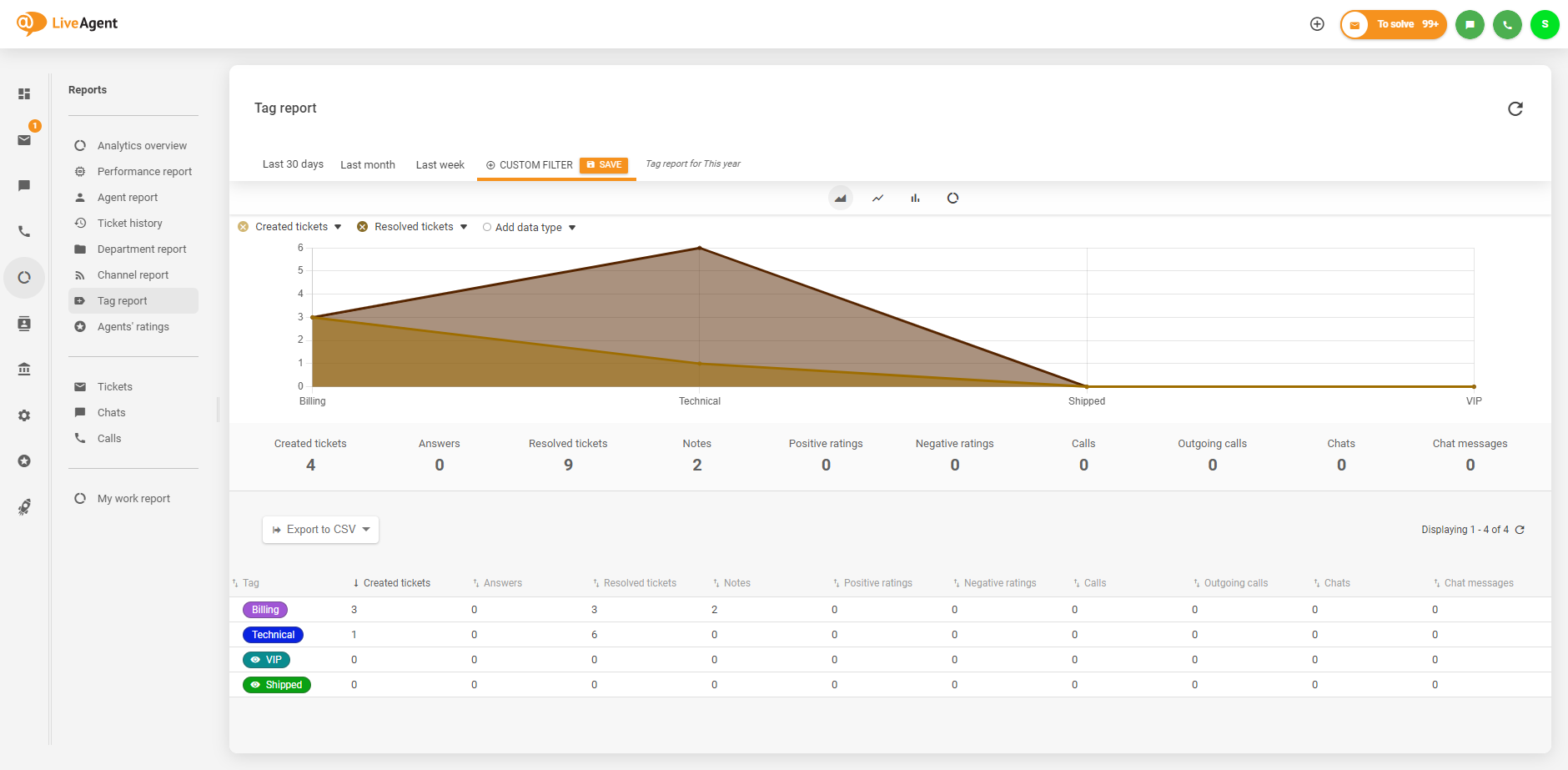Switch to the line chart icon

(x=877, y=198)
